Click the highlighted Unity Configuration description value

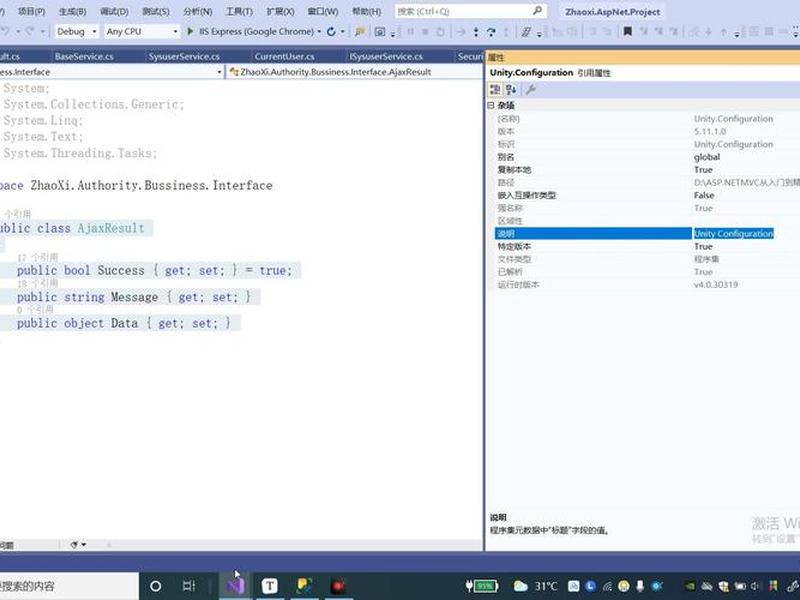734,234
